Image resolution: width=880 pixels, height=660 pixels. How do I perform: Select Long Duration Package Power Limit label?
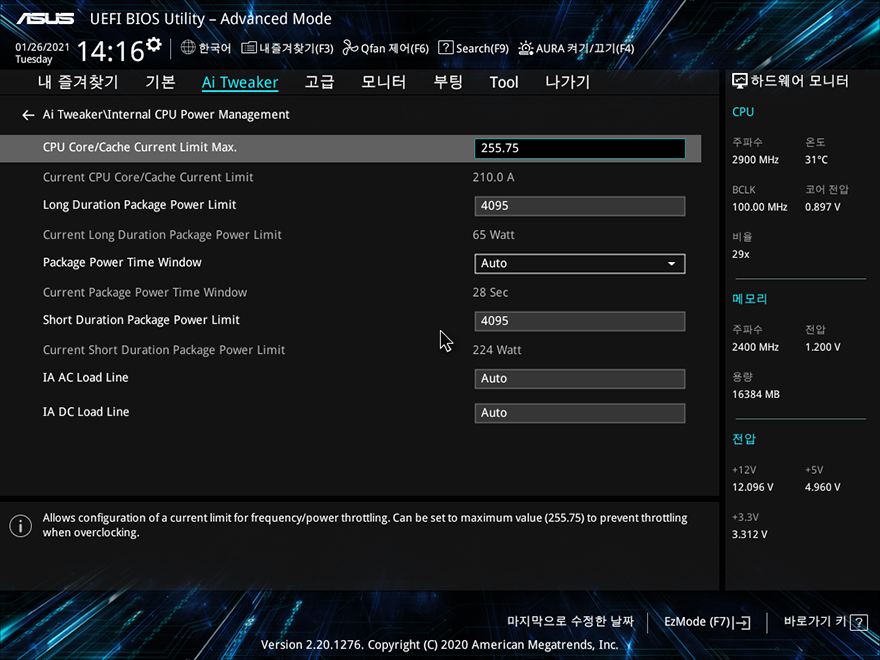(139, 205)
